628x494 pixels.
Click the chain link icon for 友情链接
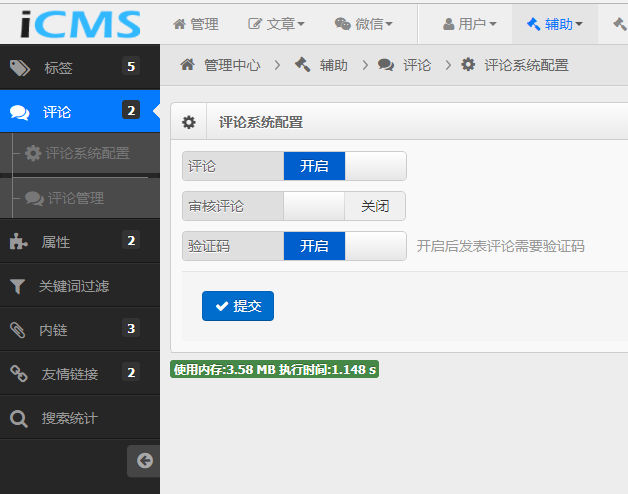(18, 374)
